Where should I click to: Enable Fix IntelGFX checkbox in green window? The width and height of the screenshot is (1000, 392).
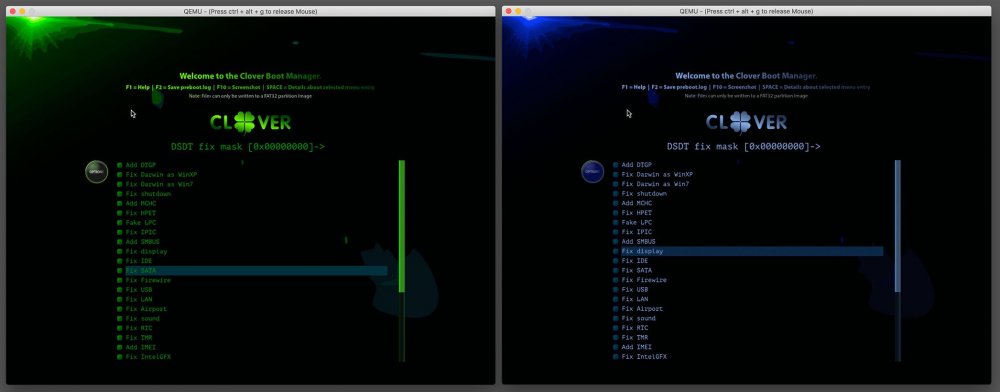point(119,356)
